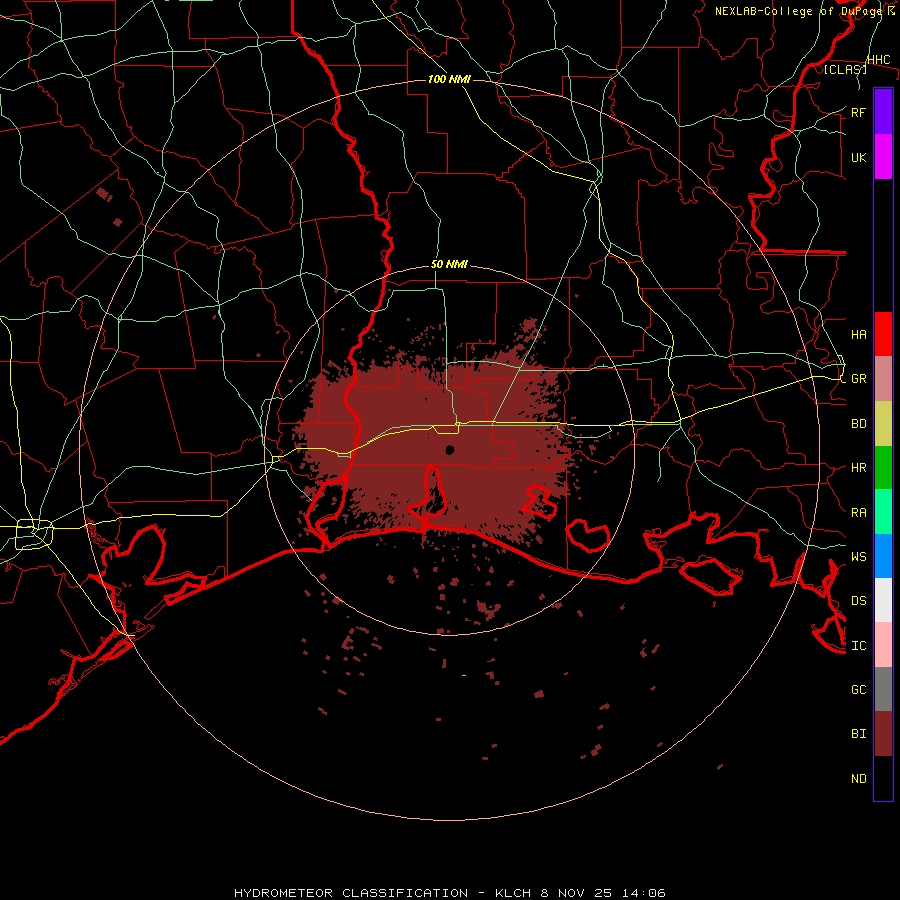Click the DS white legend swatch
The width and height of the screenshot is (900, 900).
pyautogui.click(x=883, y=600)
